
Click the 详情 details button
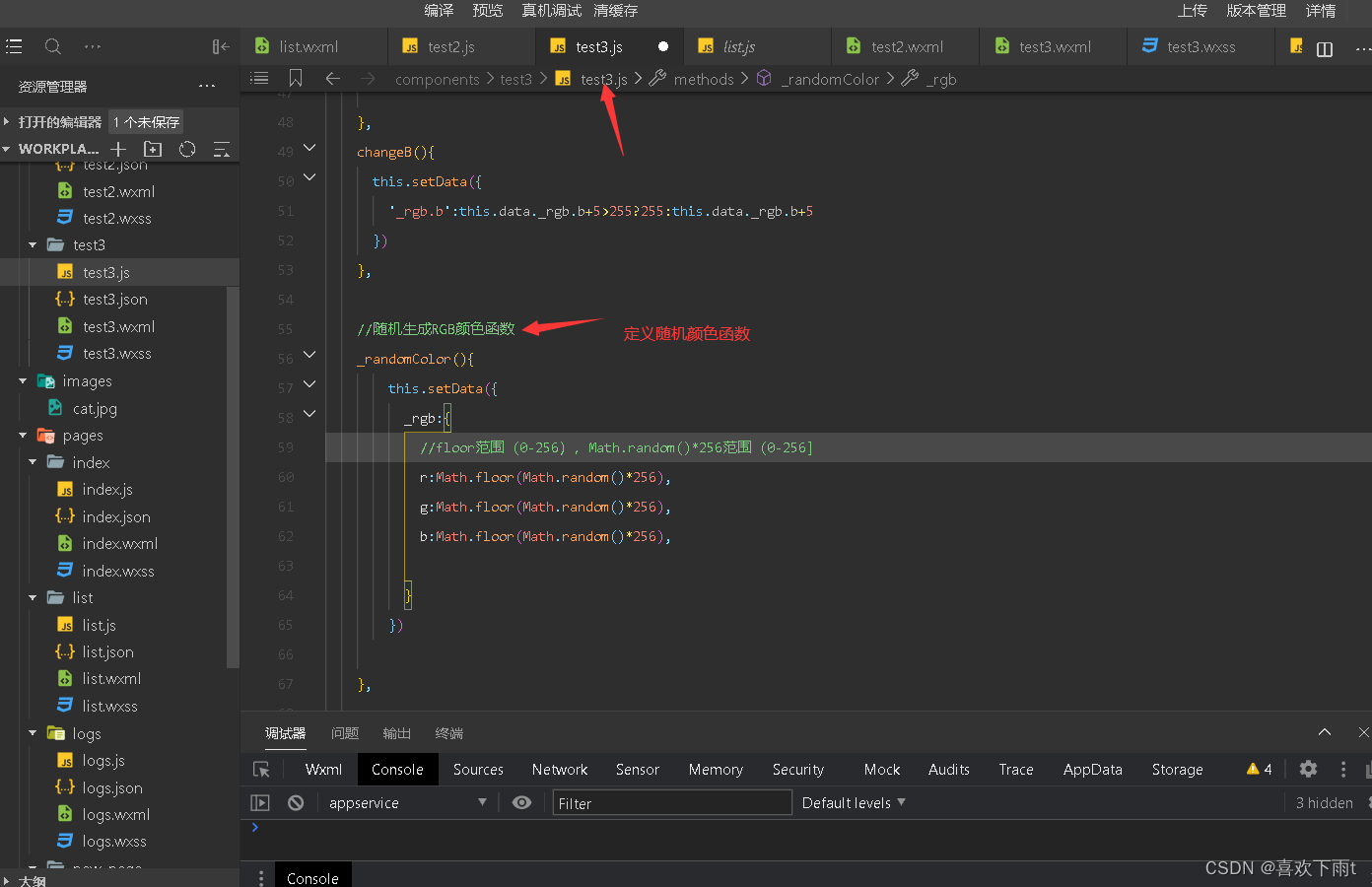pos(1321,11)
